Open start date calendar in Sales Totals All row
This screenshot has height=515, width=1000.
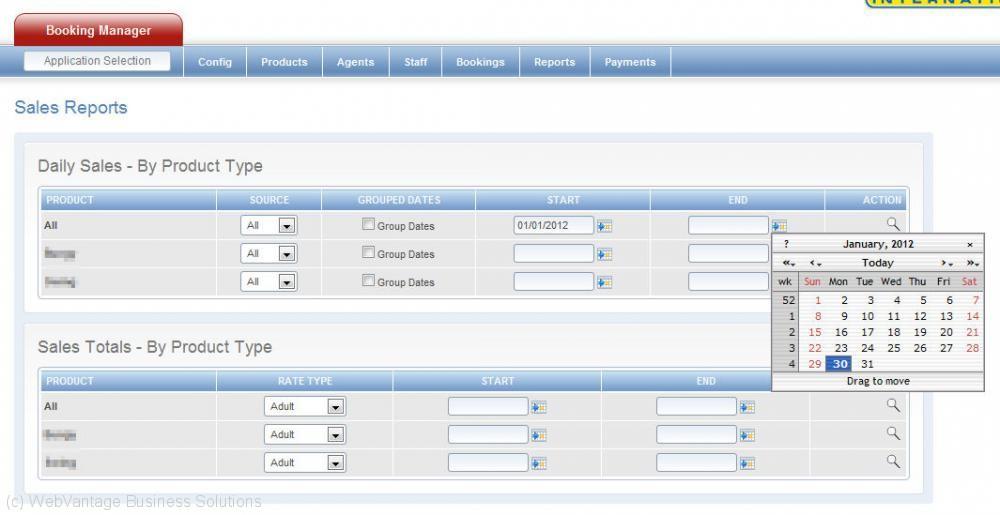click(538, 407)
